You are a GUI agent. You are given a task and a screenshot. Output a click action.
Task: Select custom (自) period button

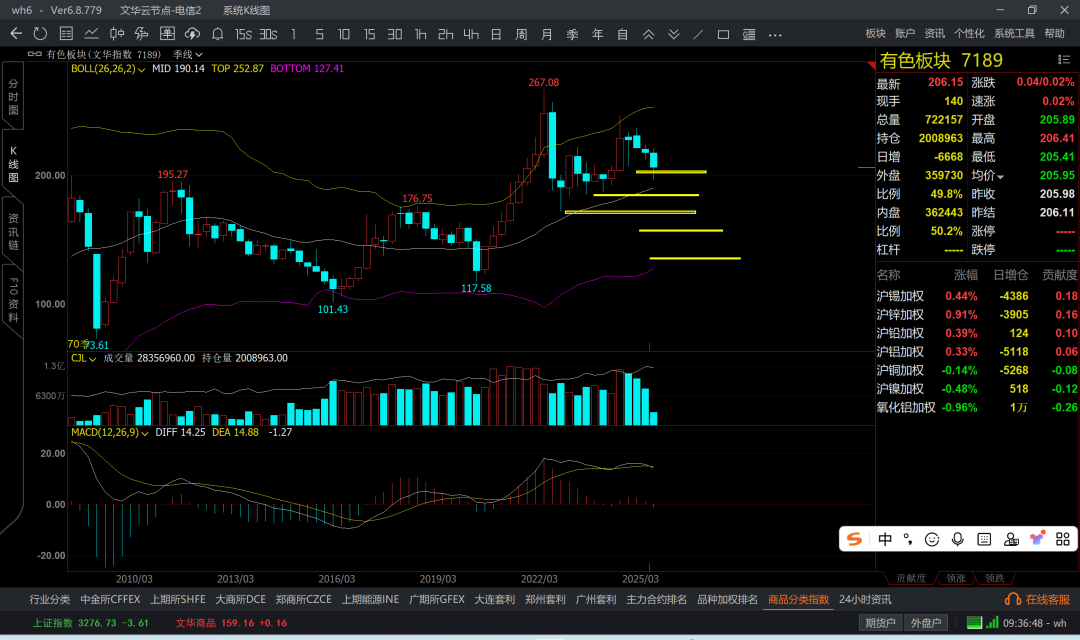(x=623, y=34)
